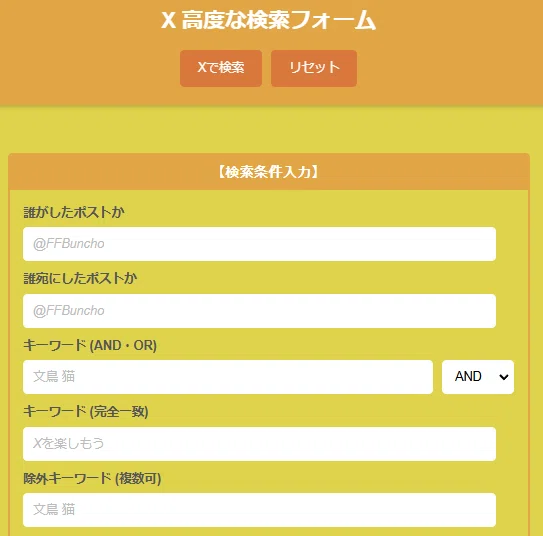Viewport: 543px width, 536px height.
Task: Click the Xで検索 button
Action: (221, 68)
